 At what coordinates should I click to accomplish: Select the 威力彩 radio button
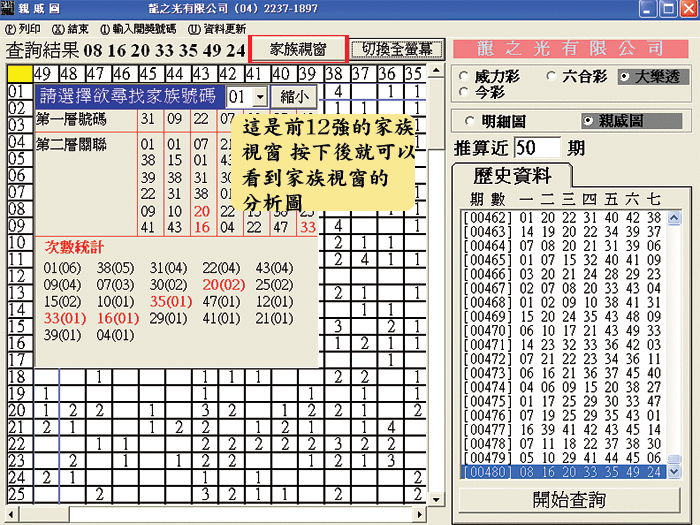[490, 77]
